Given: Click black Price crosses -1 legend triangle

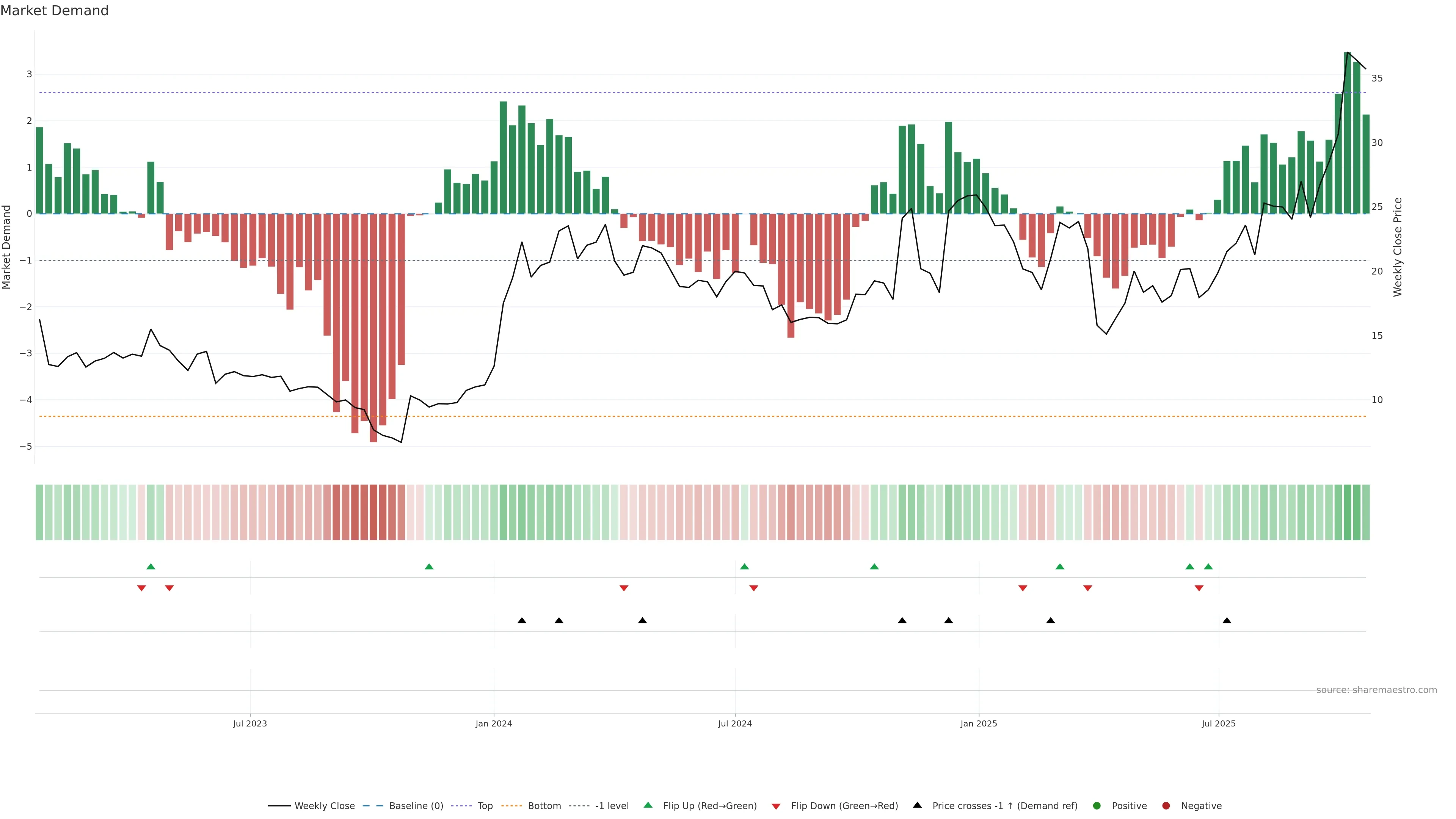Looking at the screenshot, I should click(917, 805).
